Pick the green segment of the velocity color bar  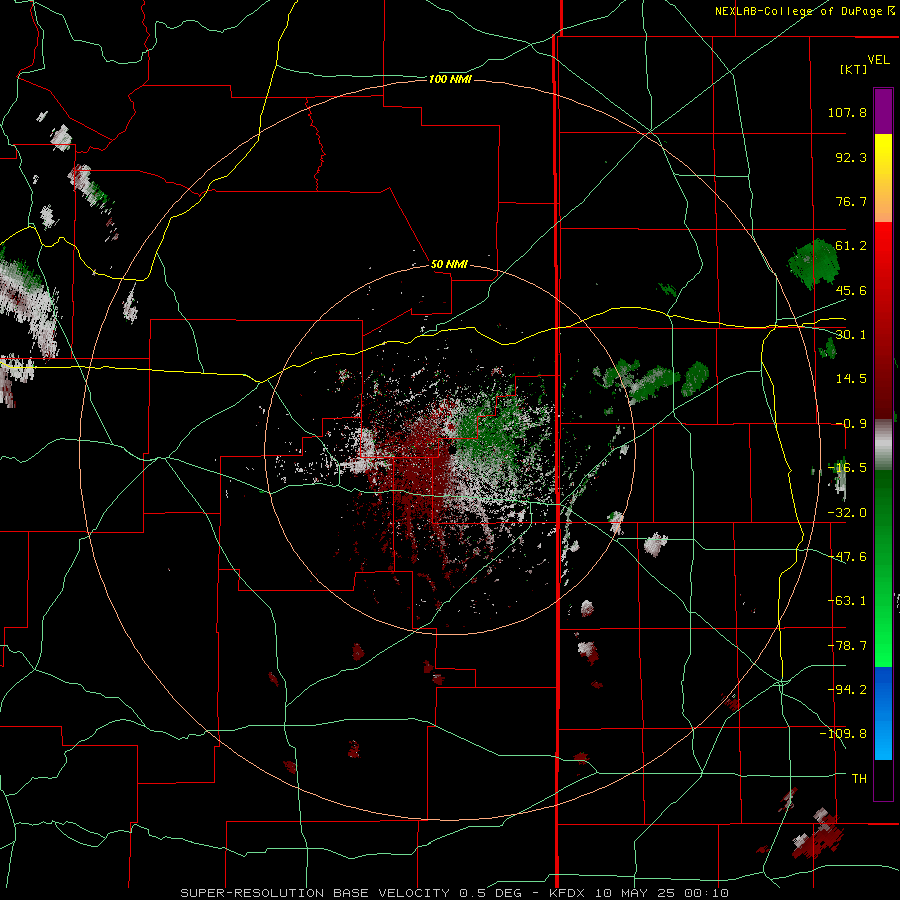coord(883,568)
